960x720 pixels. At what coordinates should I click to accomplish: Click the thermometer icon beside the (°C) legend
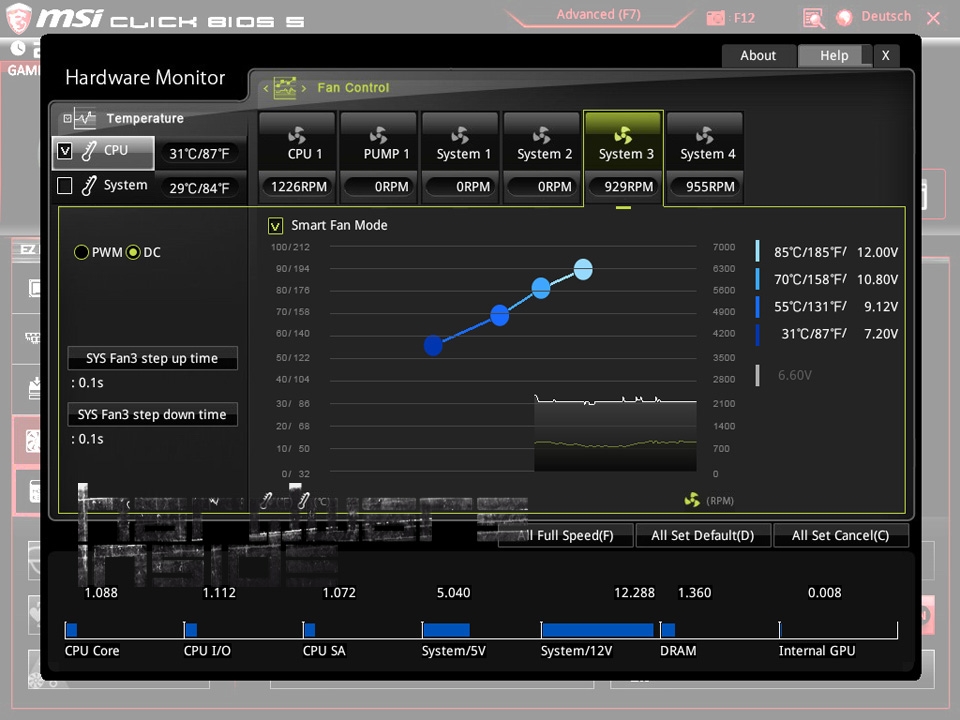pyautogui.click(x=304, y=501)
